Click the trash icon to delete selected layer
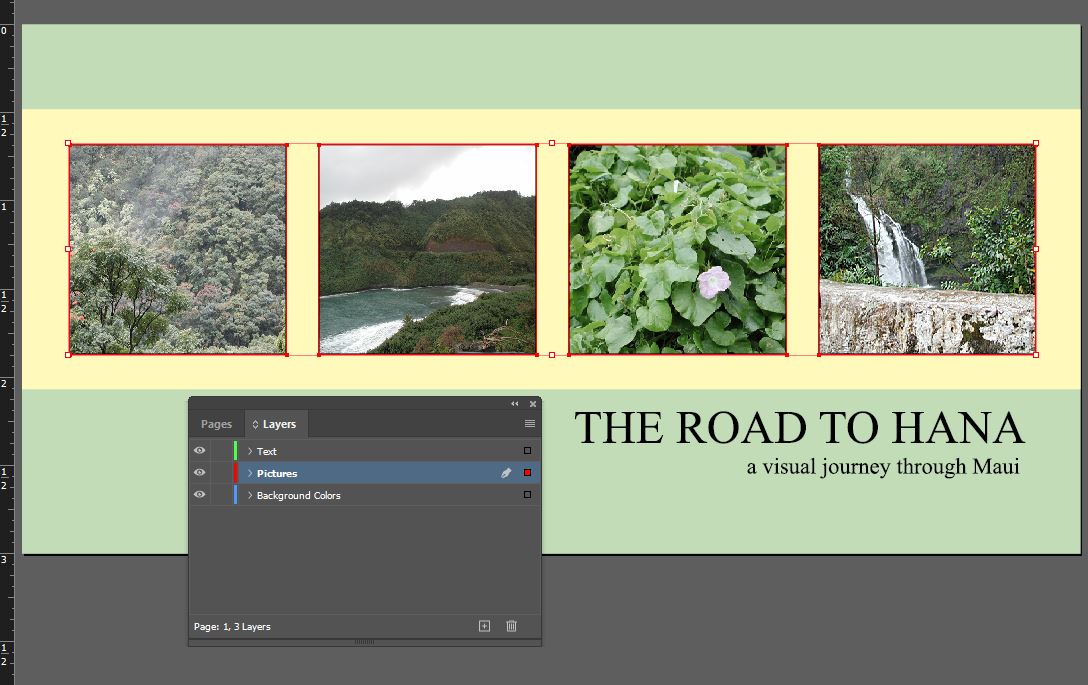 [x=511, y=626]
